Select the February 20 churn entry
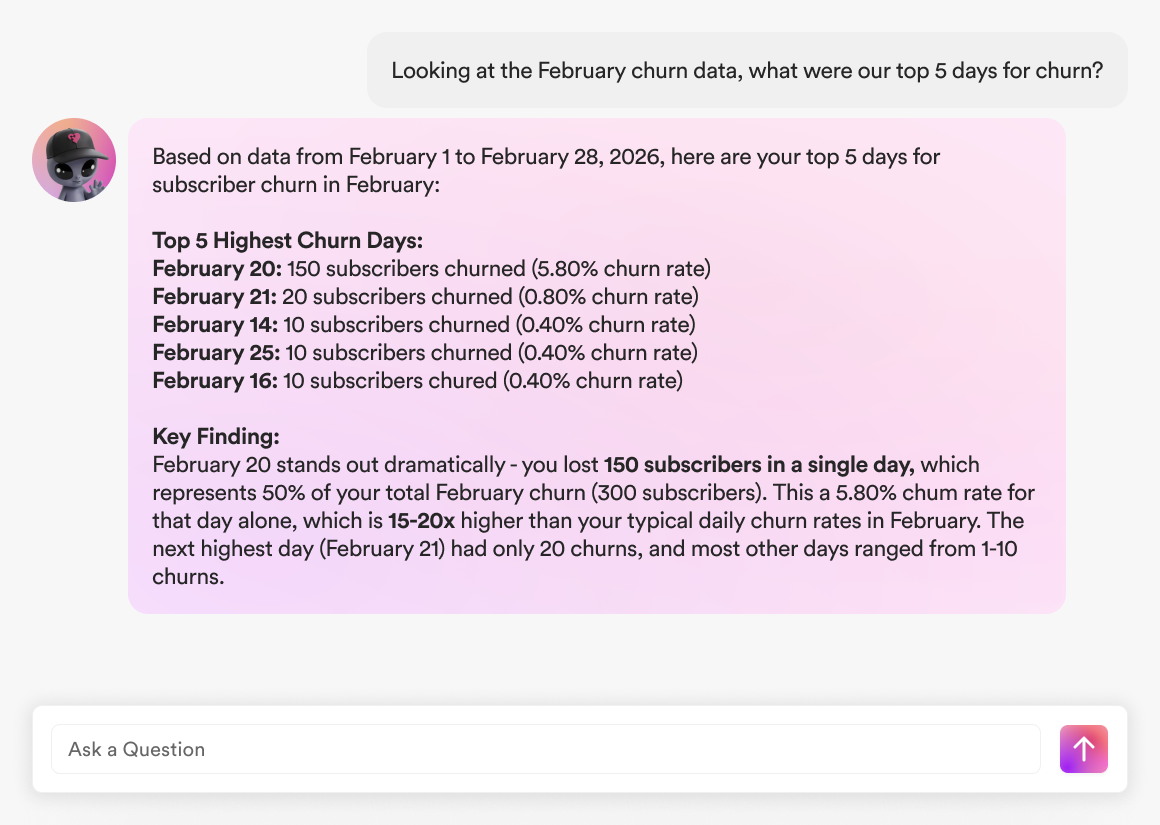Screen dimensions: 1160x825 click(x=431, y=269)
